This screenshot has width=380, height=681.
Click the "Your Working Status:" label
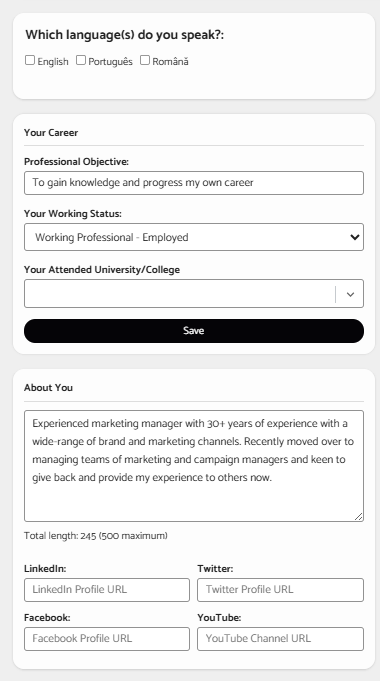pyautogui.click(x=73, y=214)
